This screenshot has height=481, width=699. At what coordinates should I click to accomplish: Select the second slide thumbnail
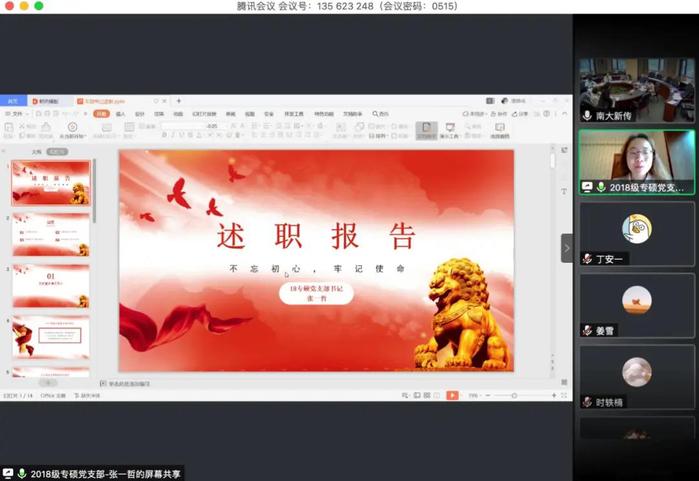point(51,234)
